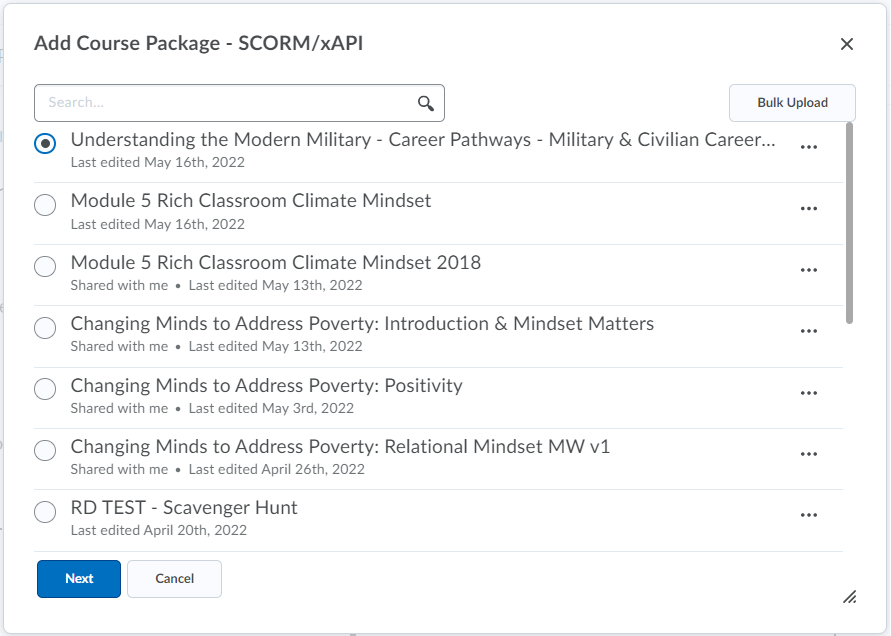Click the package list scrollbar
The width and height of the screenshot is (891, 636).
tap(850, 223)
